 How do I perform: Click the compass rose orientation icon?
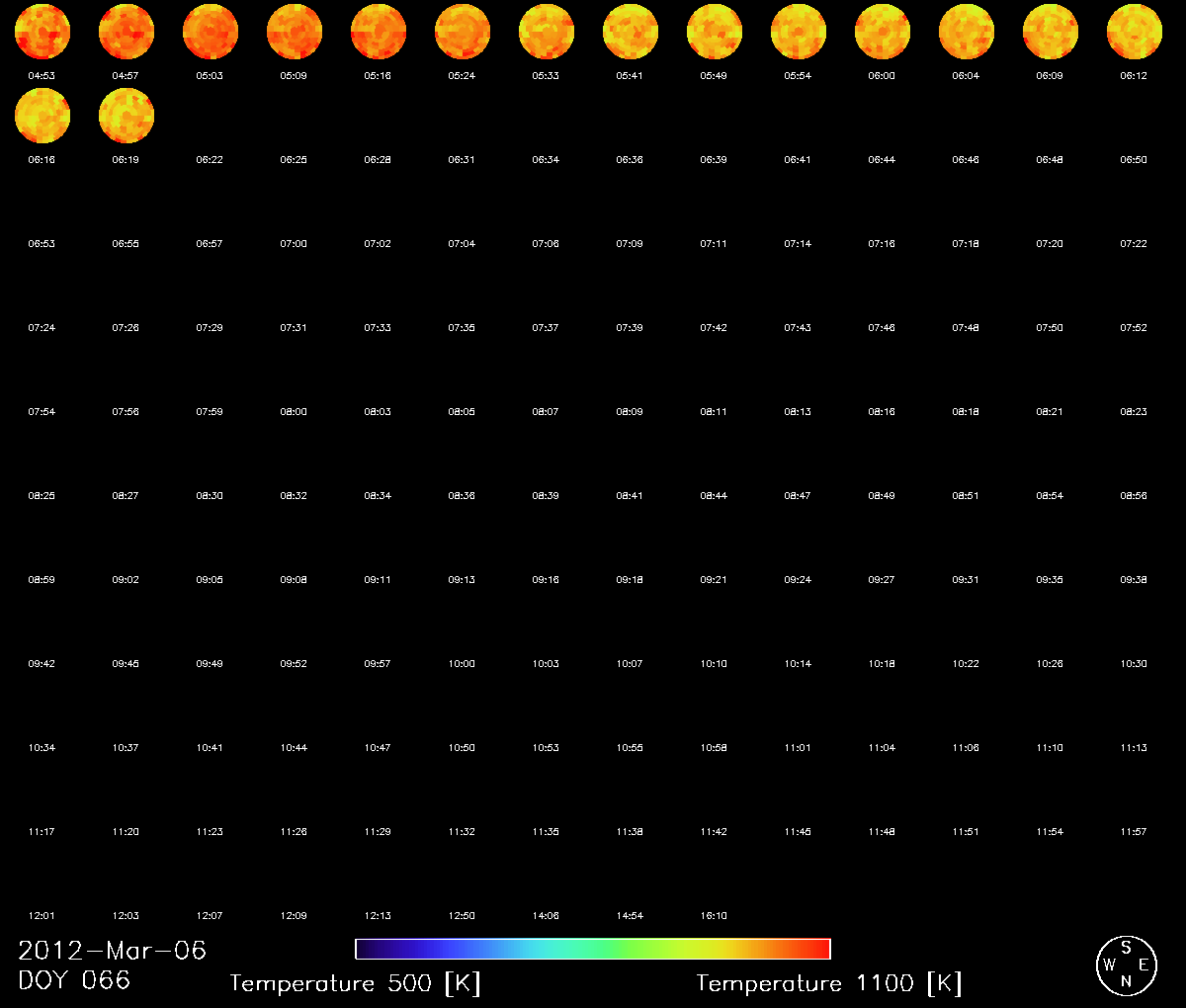(x=1127, y=966)
